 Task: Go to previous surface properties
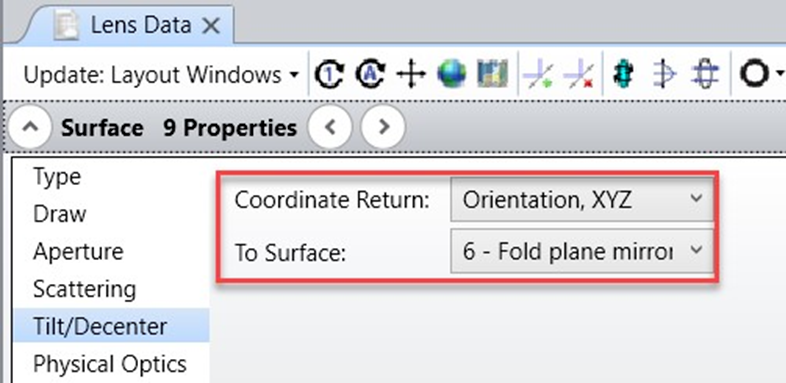(329, 127)
